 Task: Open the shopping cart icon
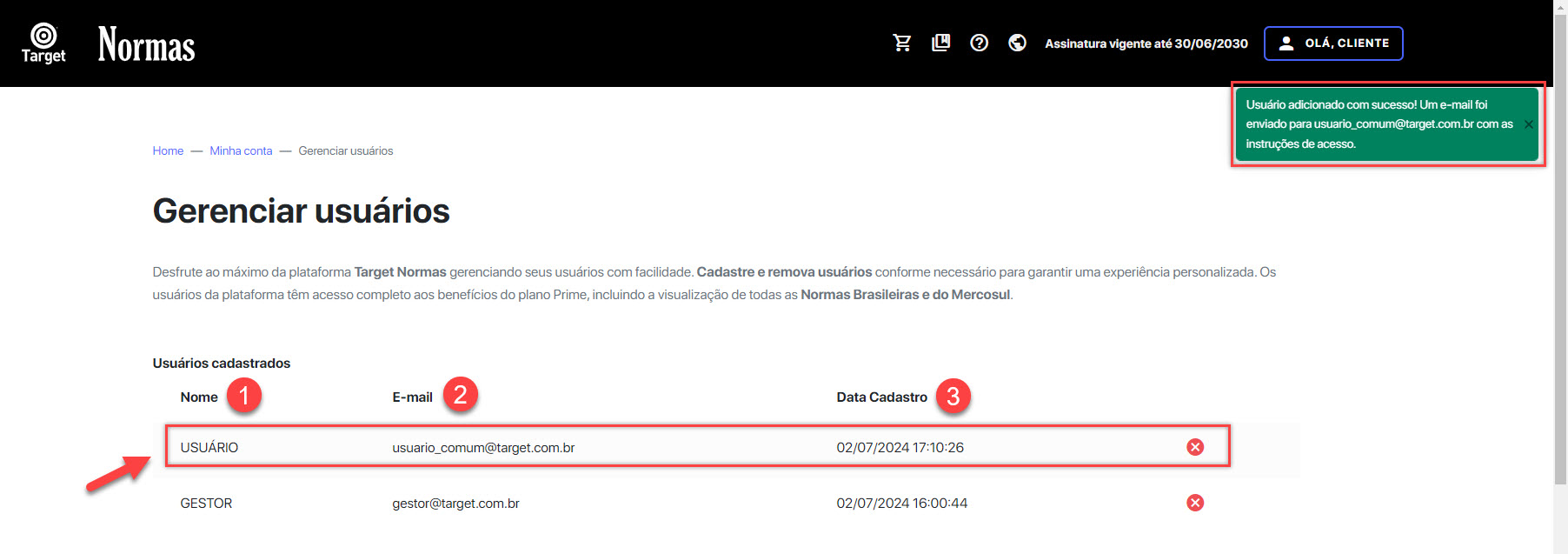[902, 43]
